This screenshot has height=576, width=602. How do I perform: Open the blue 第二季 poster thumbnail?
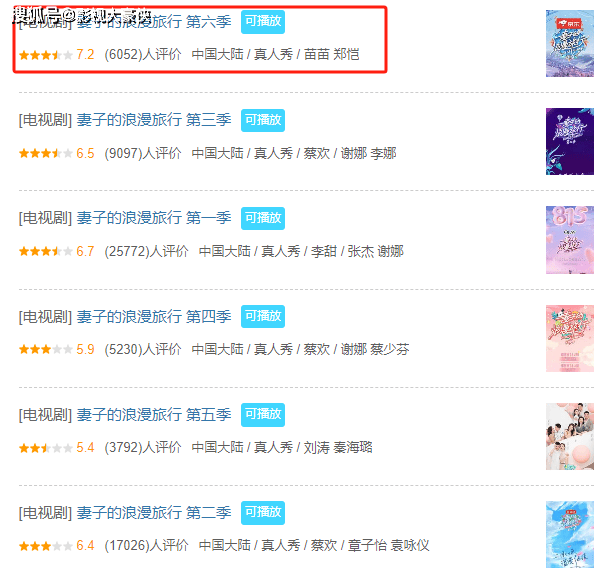(x=570, y=534)
